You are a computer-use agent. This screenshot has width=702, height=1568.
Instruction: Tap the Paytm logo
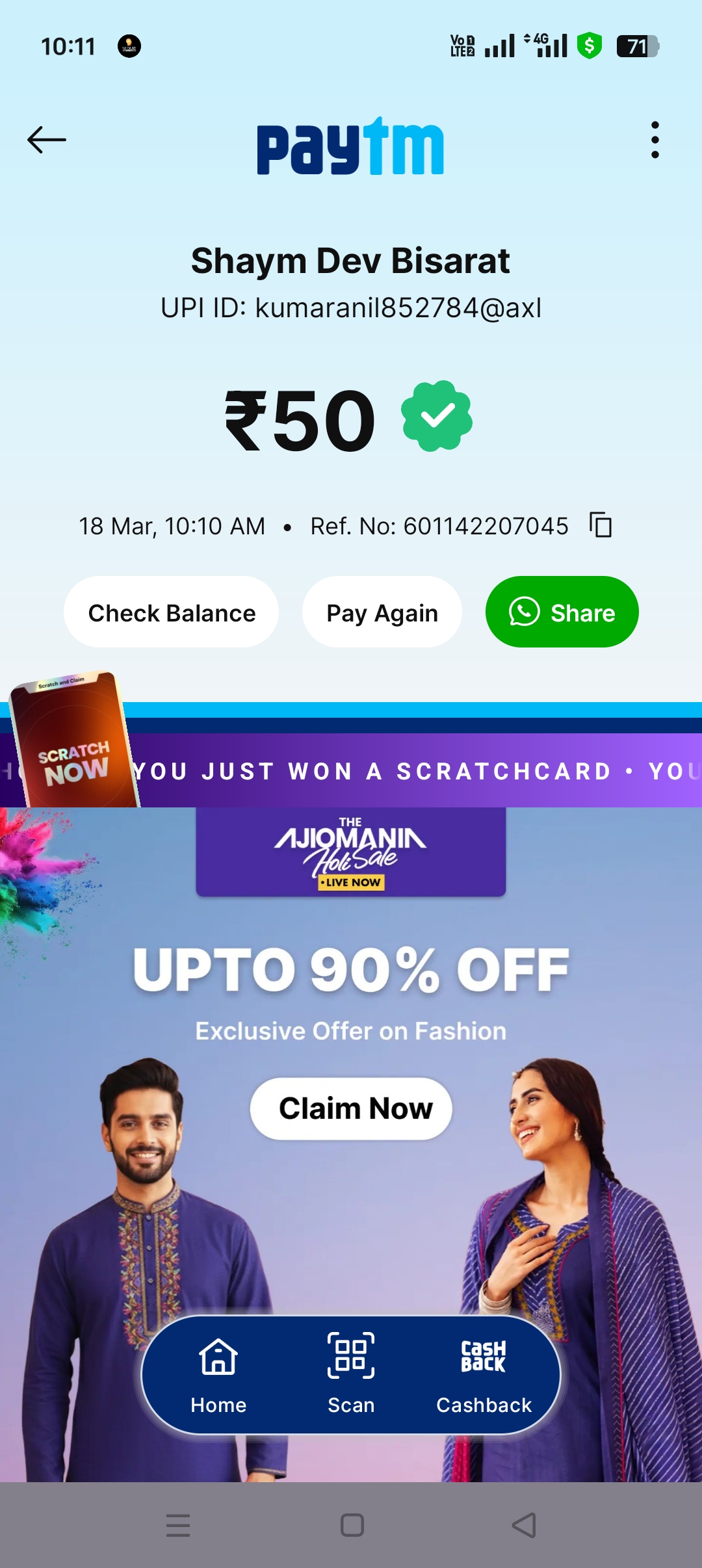click(x=350, y=146)
